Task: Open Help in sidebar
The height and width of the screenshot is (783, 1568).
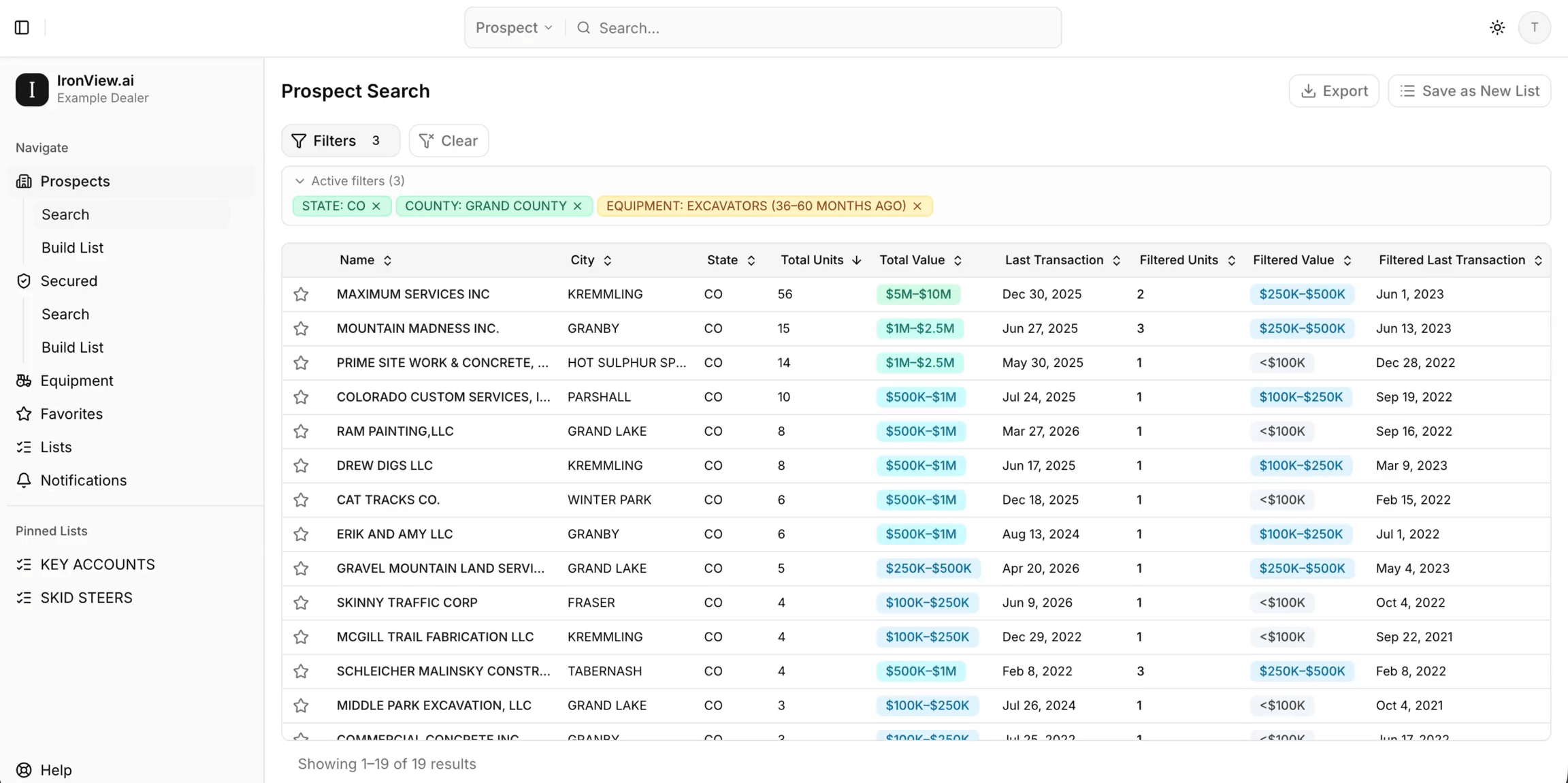Action: point(131,769)
